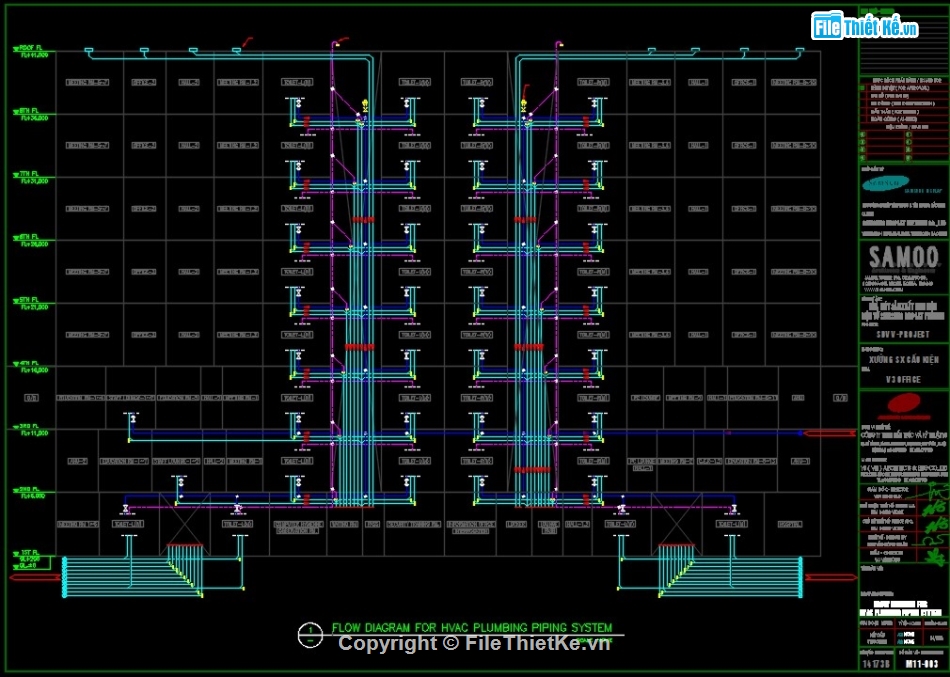Click the SOVV-PROJECT label in the title block
950x677 pixels.
902,333
